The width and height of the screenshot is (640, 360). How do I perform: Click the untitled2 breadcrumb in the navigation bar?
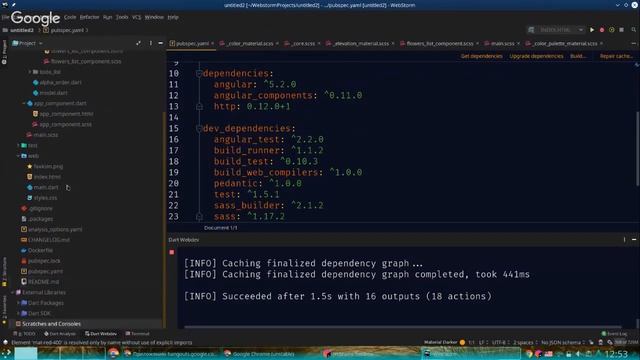pyautogui.click(x=22, y=30)
